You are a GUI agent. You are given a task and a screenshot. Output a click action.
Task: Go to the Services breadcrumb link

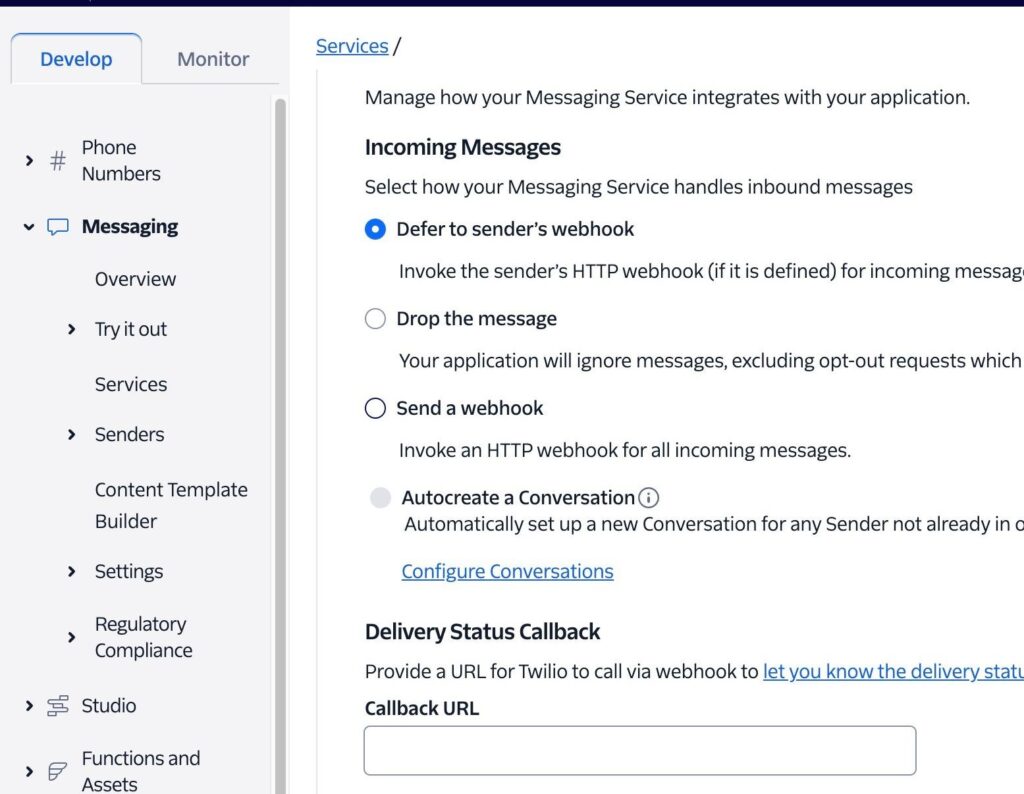point(352,46)
